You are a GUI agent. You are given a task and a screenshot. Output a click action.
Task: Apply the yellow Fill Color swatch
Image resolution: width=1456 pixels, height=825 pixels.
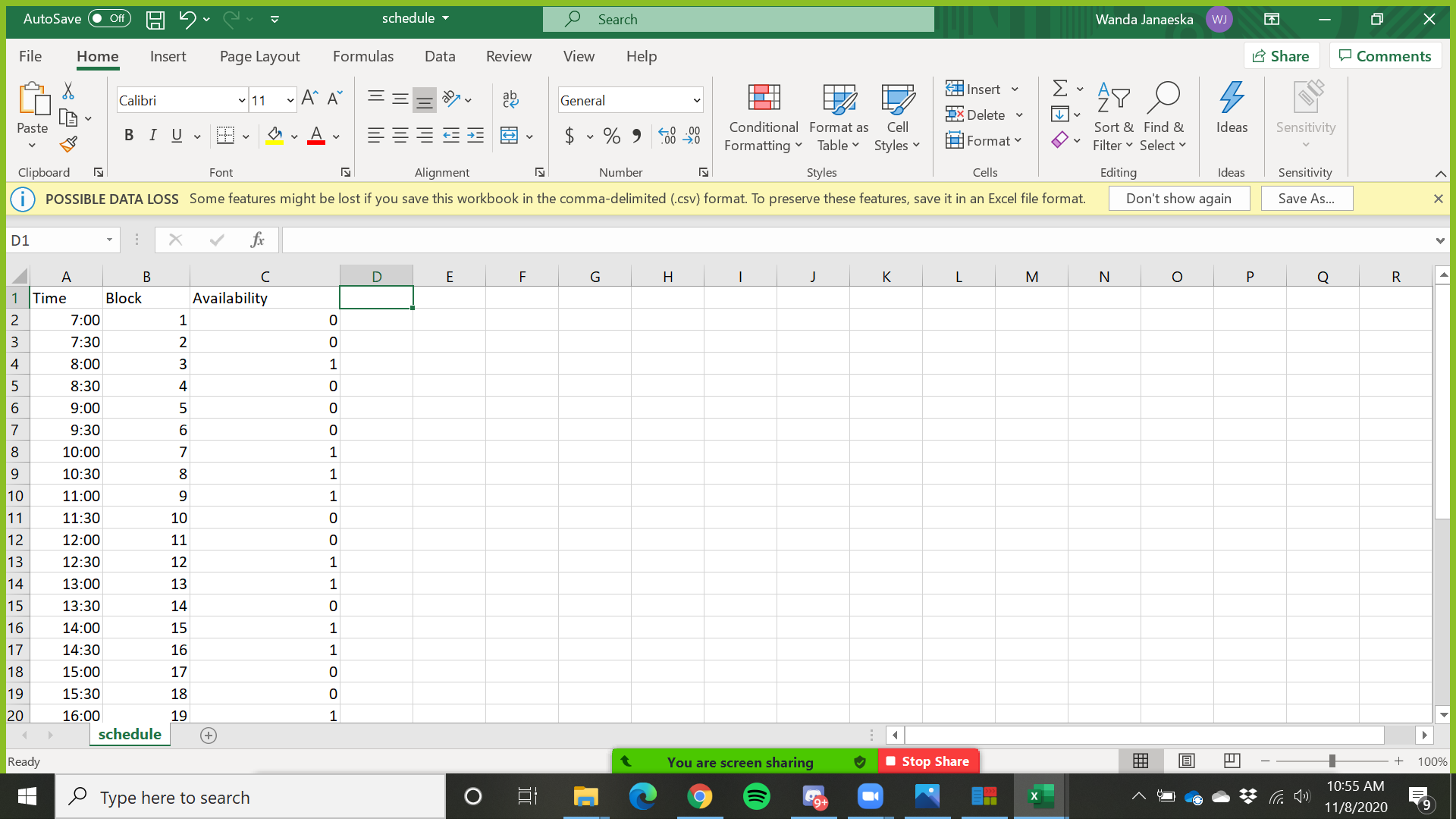275,136
